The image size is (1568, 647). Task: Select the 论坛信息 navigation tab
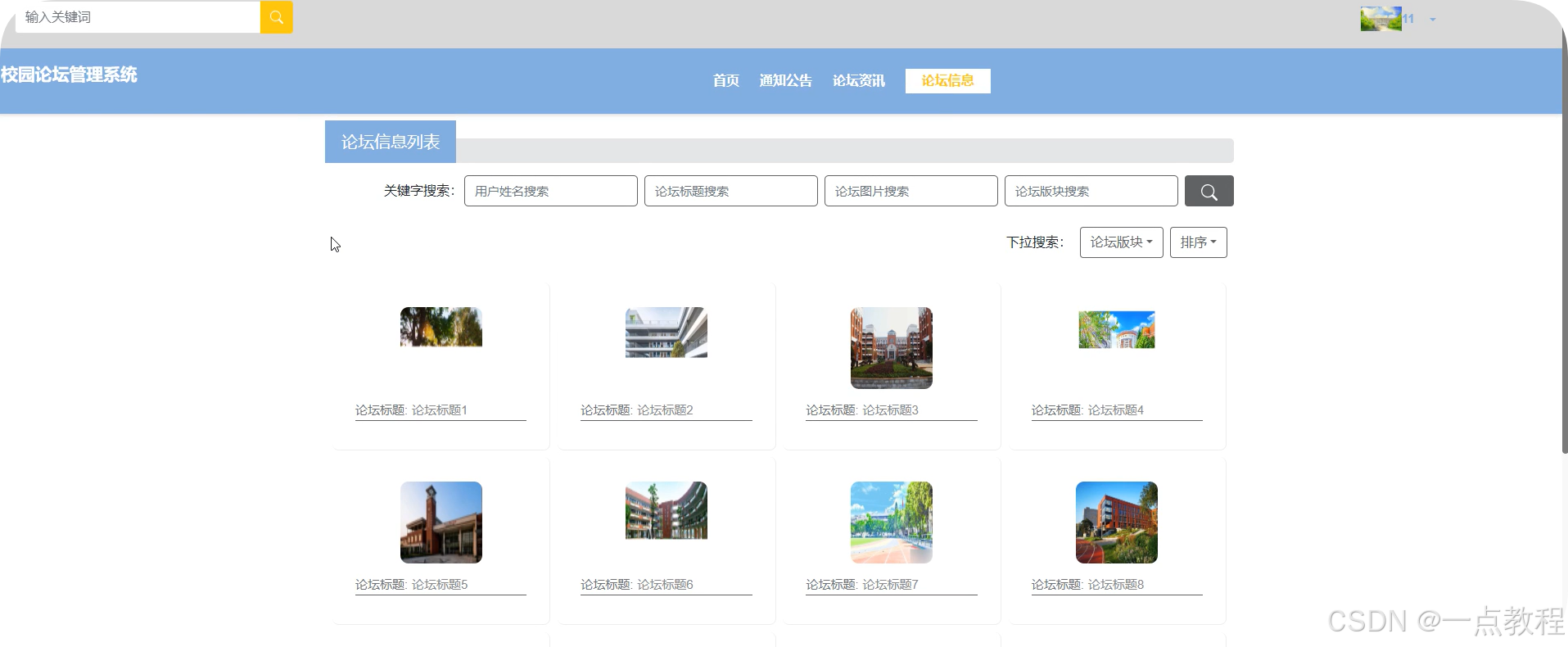(948, 80)
